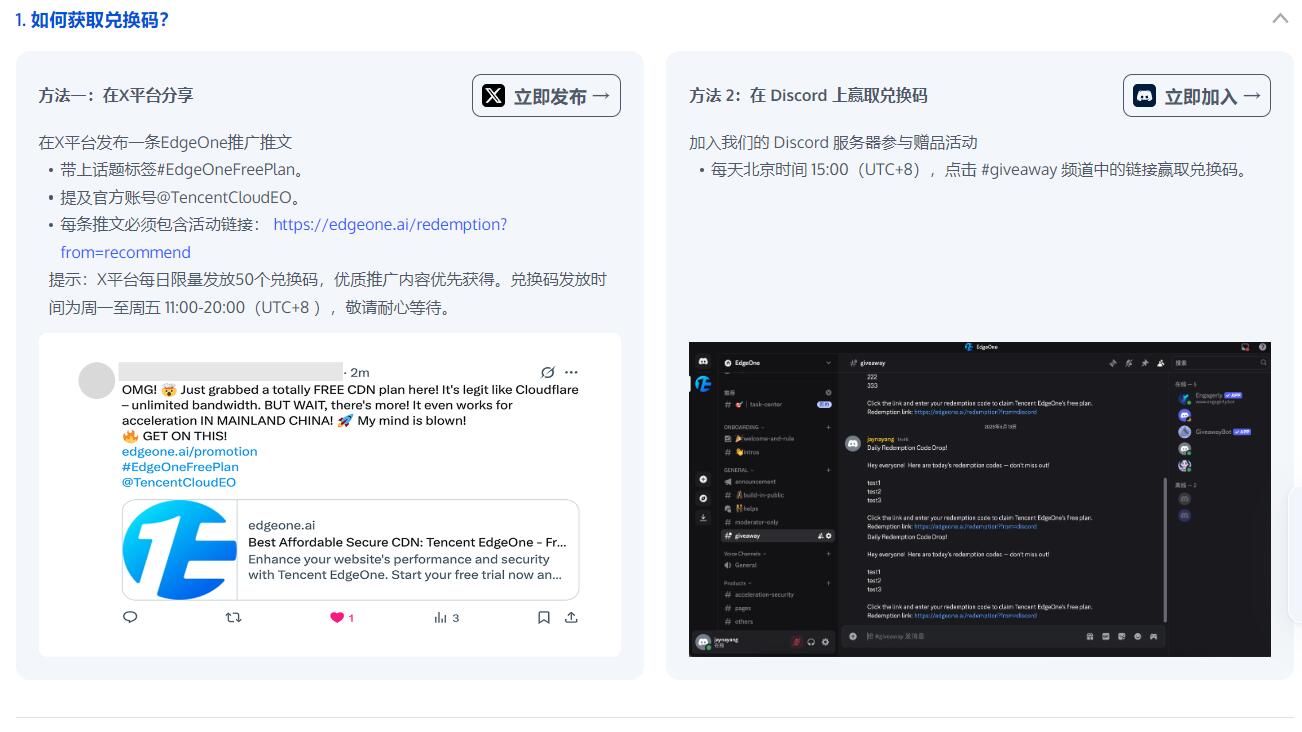Click the sample tweet's pink heart like icon

pyautogui.click(x=337, y=617)
